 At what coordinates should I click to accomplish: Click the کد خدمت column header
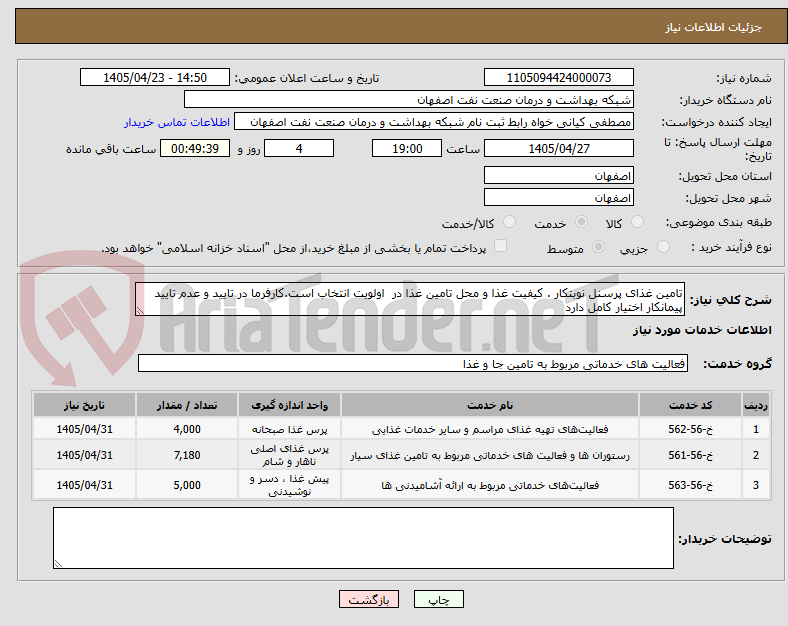pyautogui.click(x=691, y=405)
